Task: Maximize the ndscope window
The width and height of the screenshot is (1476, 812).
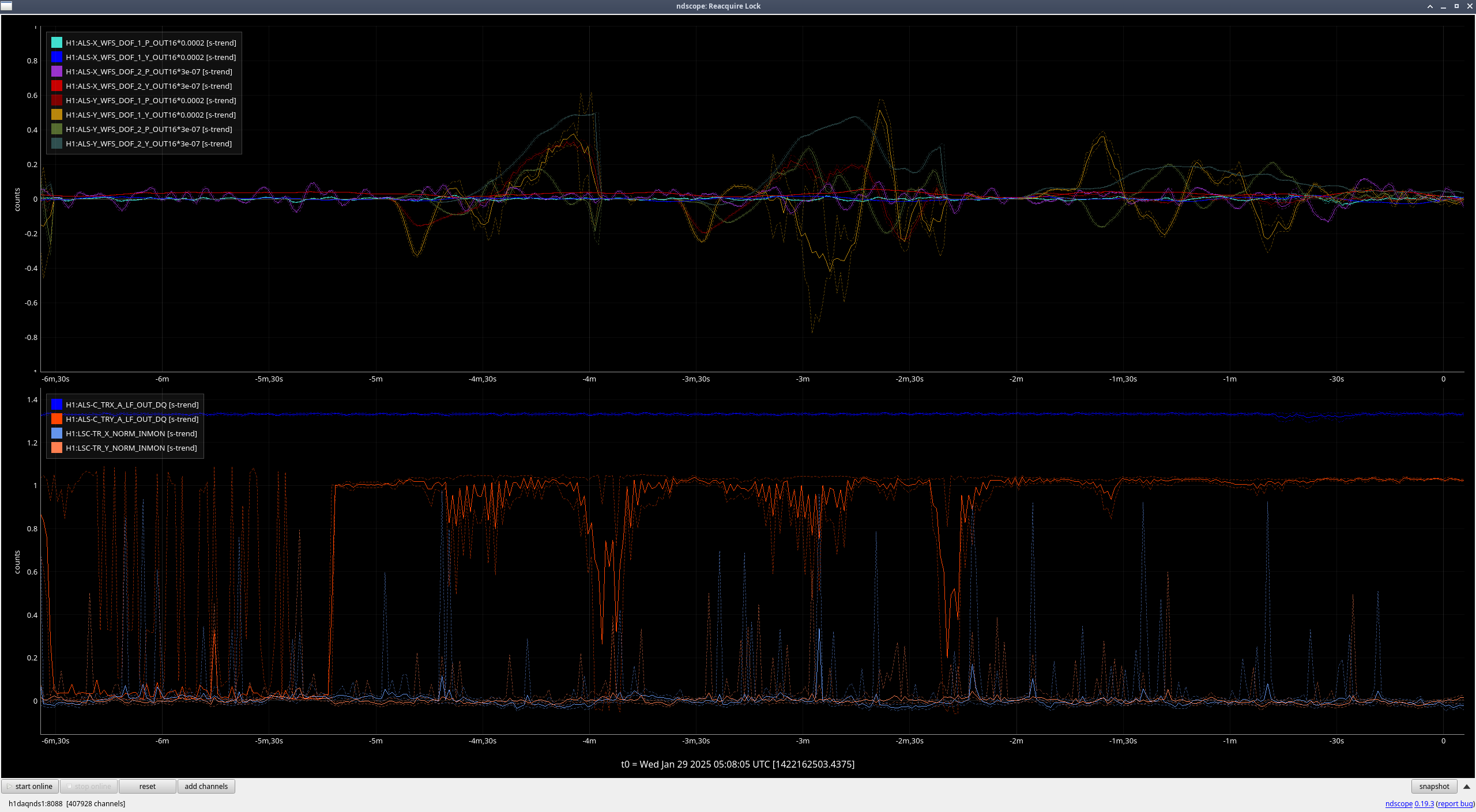Action: click(1456, 6)
